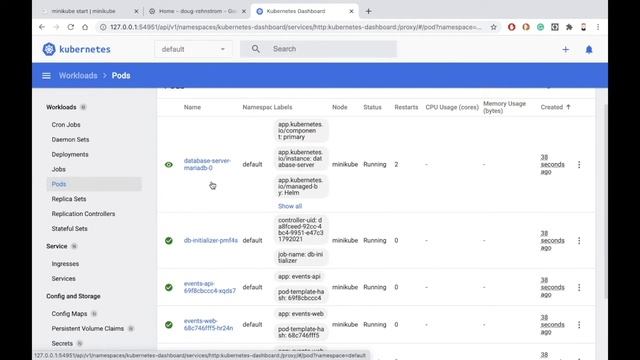Open Stateful Sets in sidebar
This screenshot has width=640, height=360.
(69, 229)
